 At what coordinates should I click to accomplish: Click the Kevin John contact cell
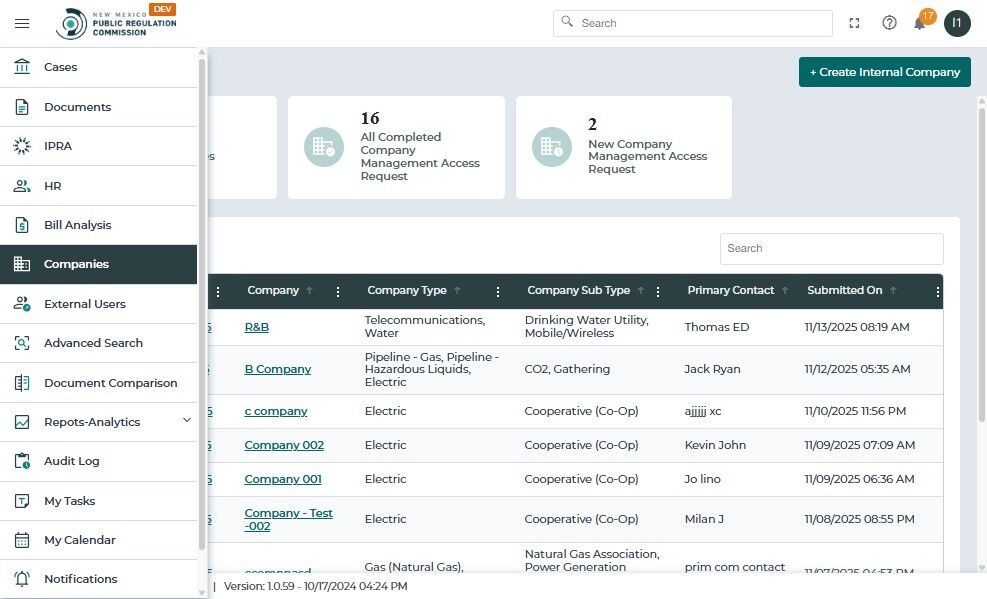pyautogui.click(x=715, y=445)
